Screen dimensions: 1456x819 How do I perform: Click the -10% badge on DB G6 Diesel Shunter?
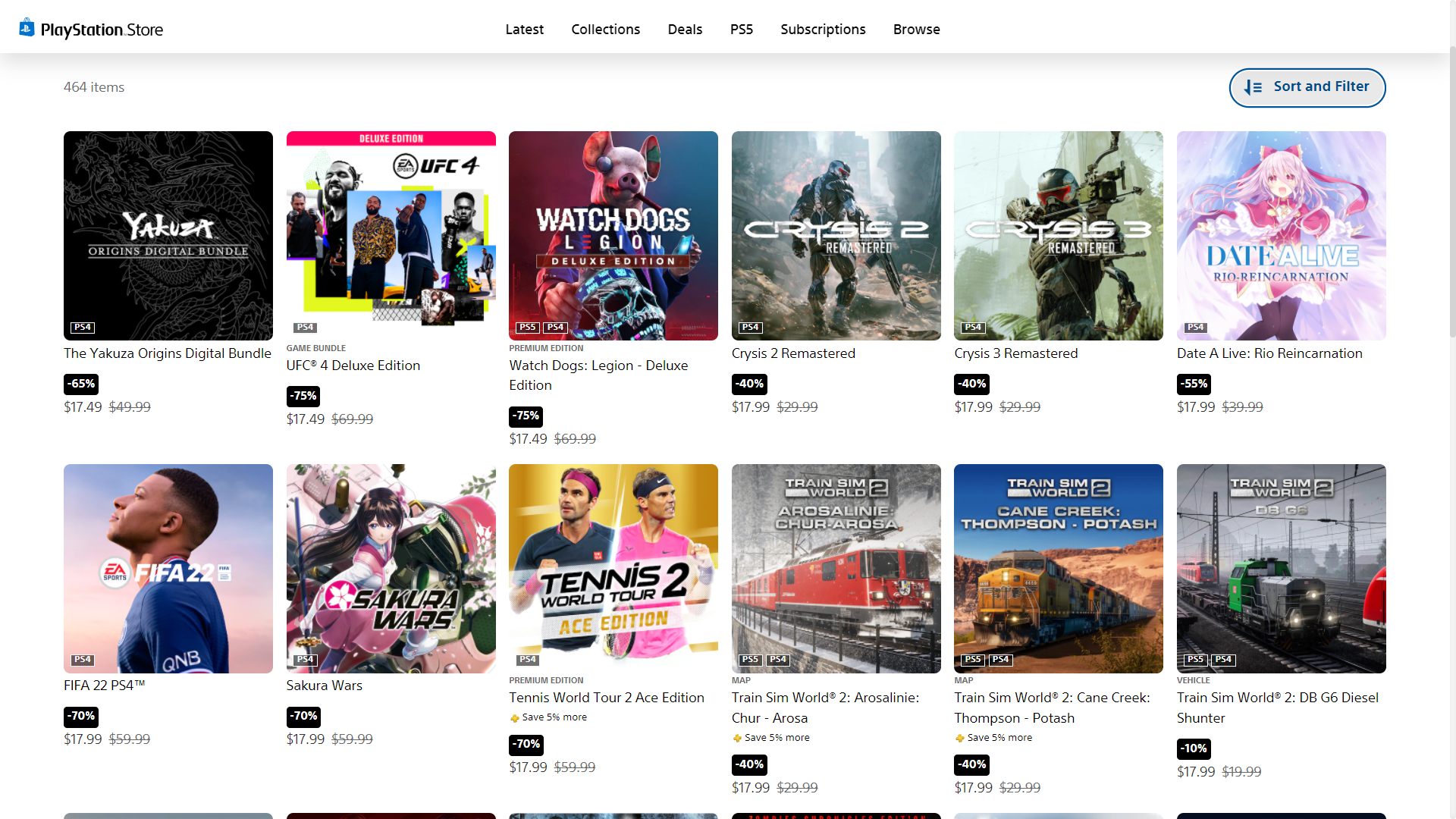coord(1194,748)
